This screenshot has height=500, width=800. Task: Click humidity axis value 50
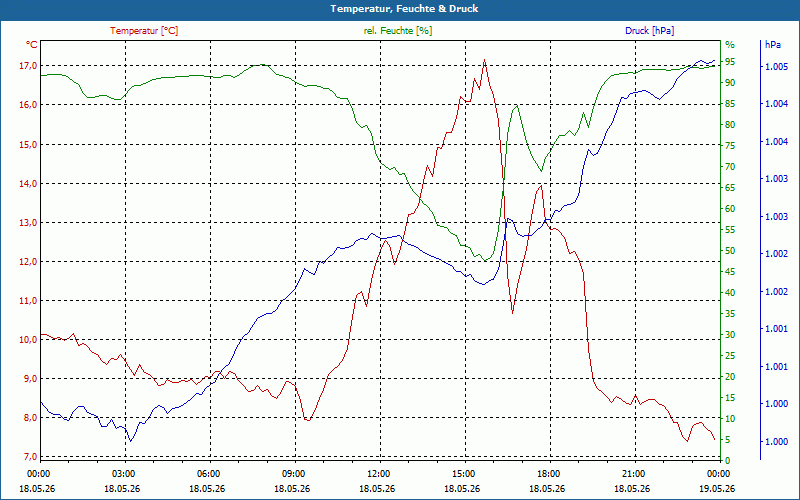pos(730,251)
